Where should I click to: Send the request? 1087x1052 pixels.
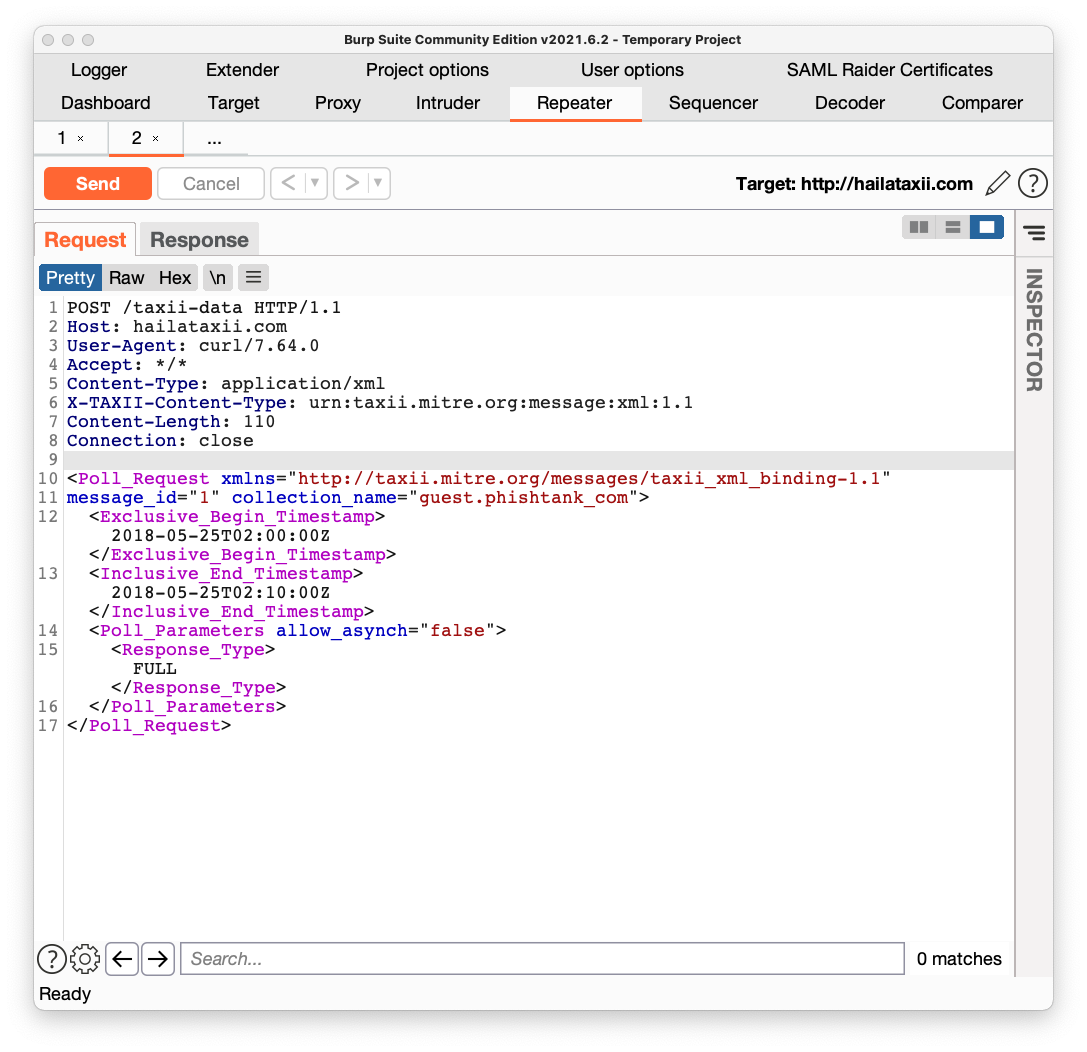98,184
